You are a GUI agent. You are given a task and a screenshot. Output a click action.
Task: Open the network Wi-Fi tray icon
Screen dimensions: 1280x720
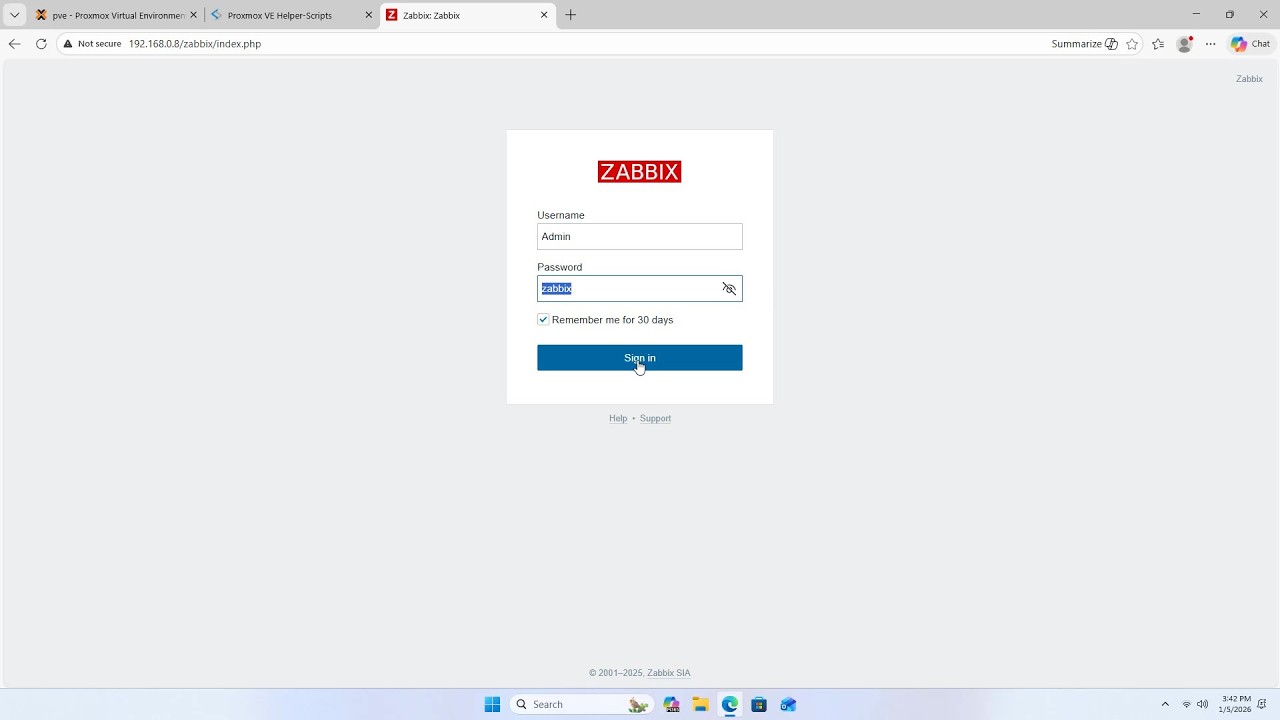coord(1187,705)
